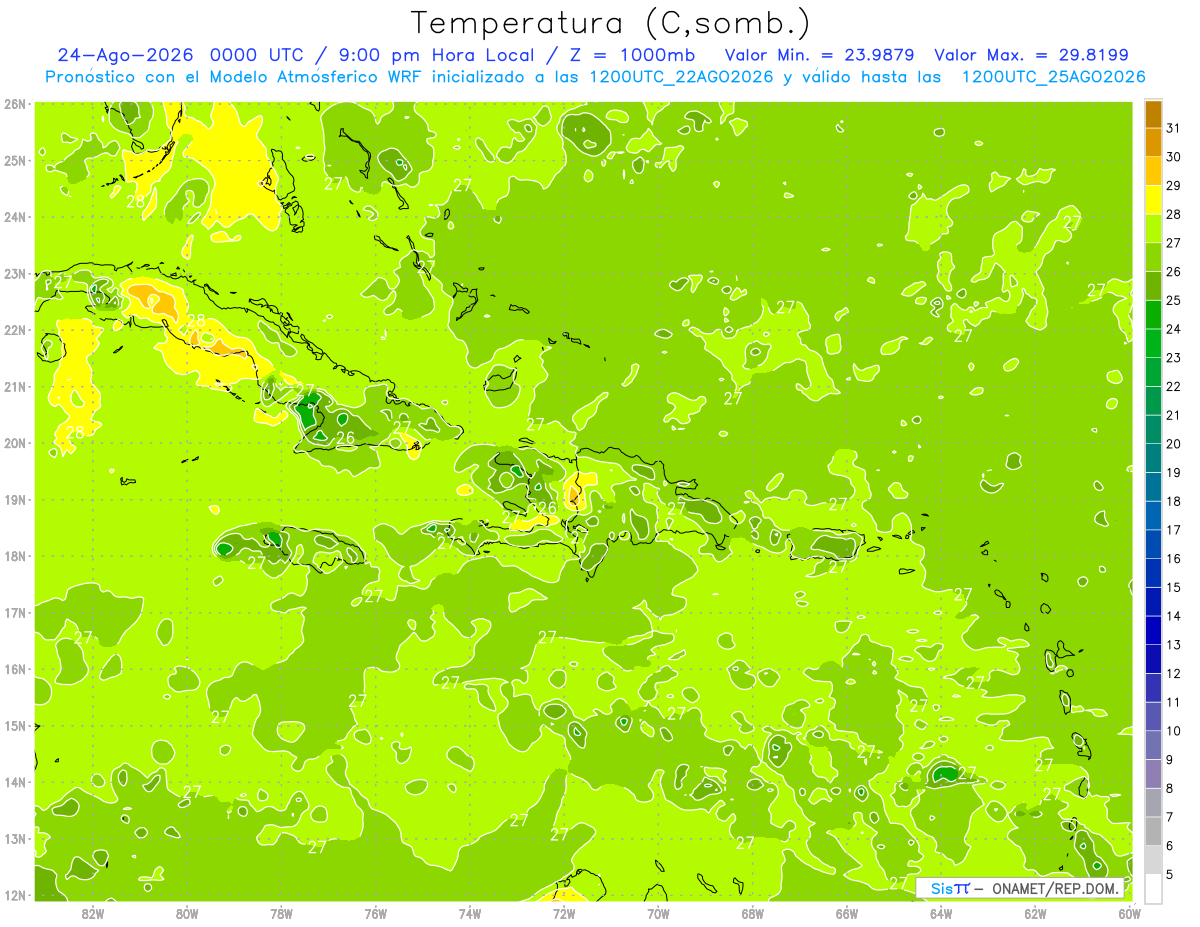
Task: Click the longitude label "72W"
Action: [x=564, y=913]
